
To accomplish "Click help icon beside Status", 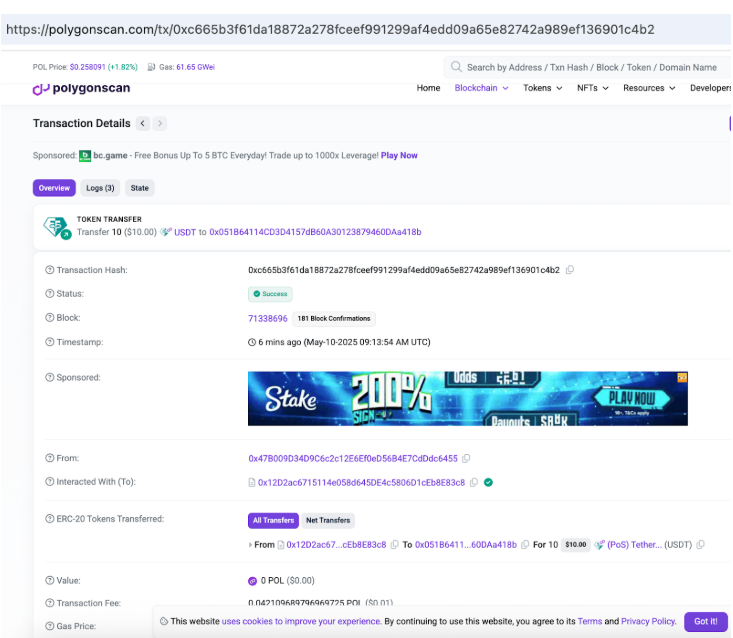I will [50, 294].
